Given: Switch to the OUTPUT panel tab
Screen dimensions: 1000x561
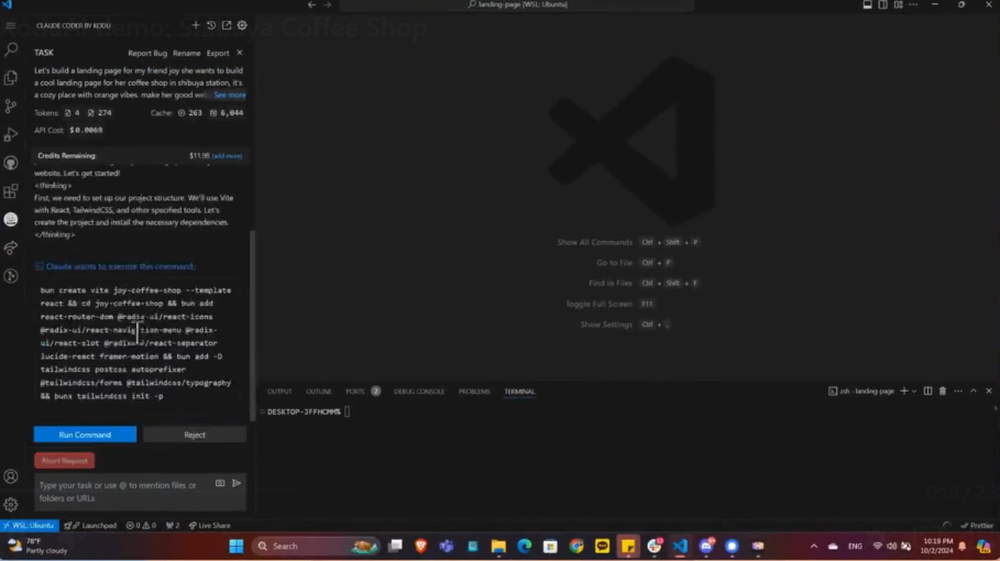Looking at the screenshot, I should point(279,391).
